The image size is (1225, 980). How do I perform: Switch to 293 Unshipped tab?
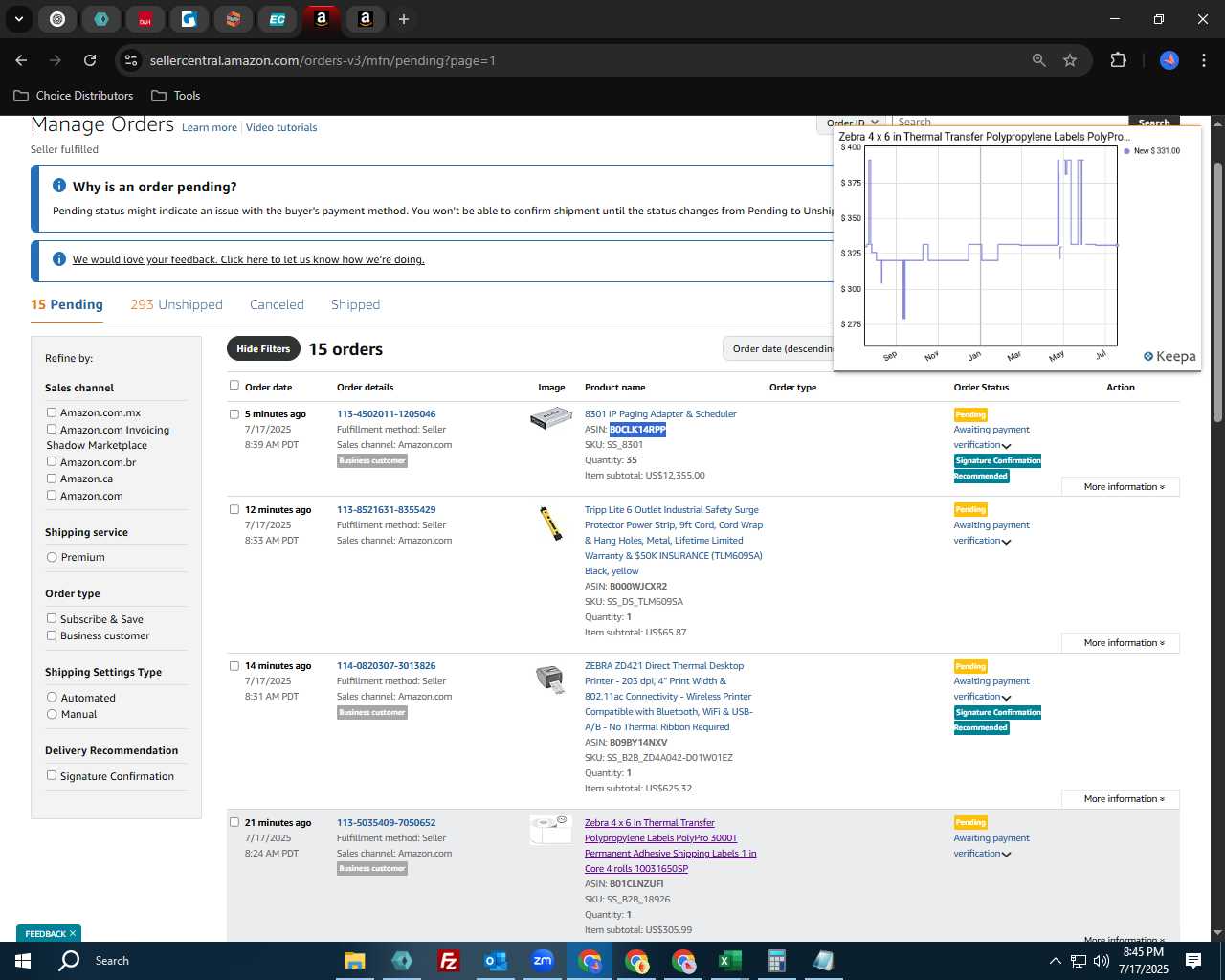(x=176, y=304)
